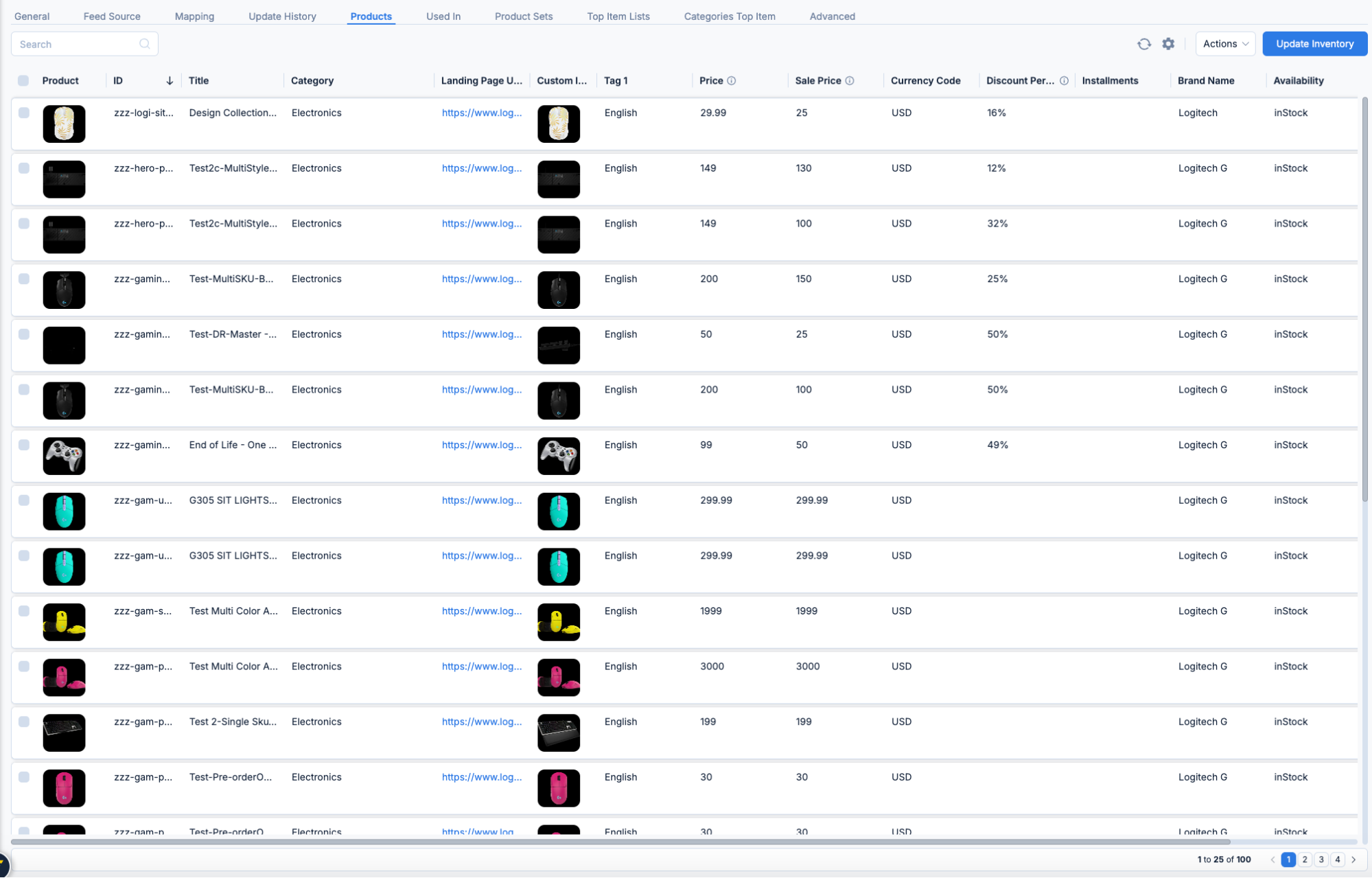The image size is (1372, 878).
Task: Open the Used In tab
Action: pos(443,16)
